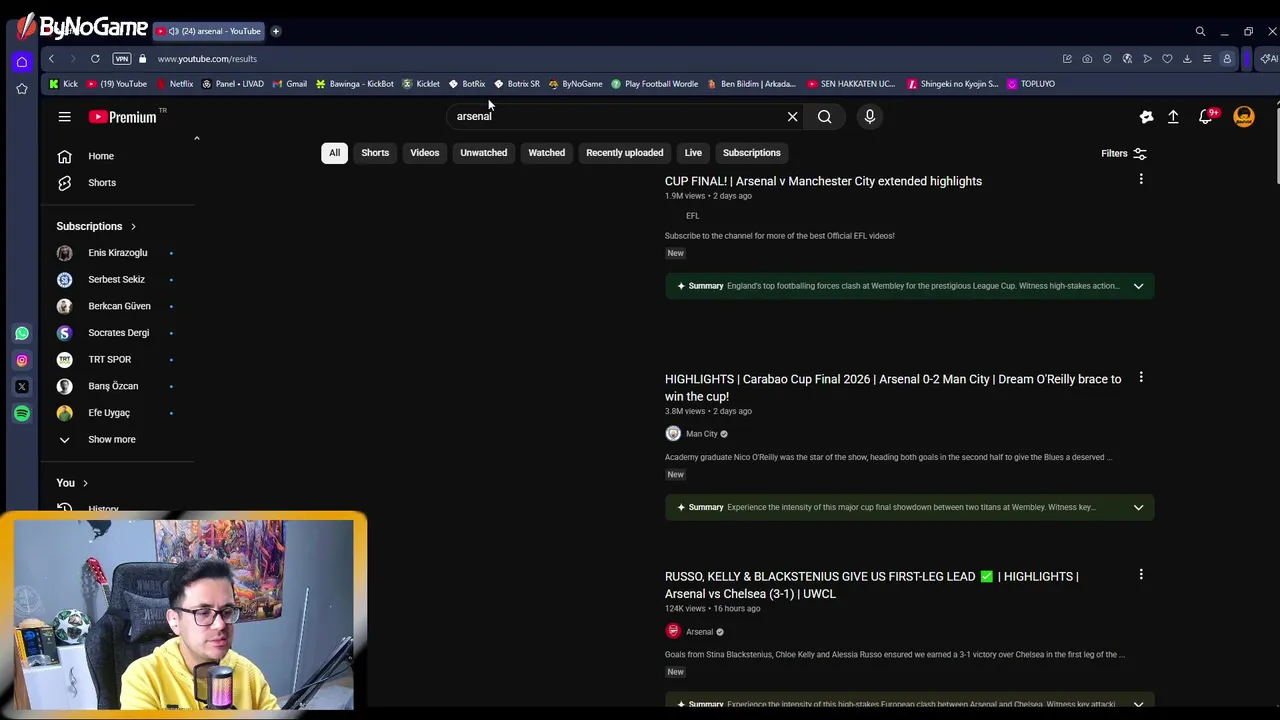1280x720 pixels.
Task: Open the YouTube notifications bell
Action: (1206, 117)
